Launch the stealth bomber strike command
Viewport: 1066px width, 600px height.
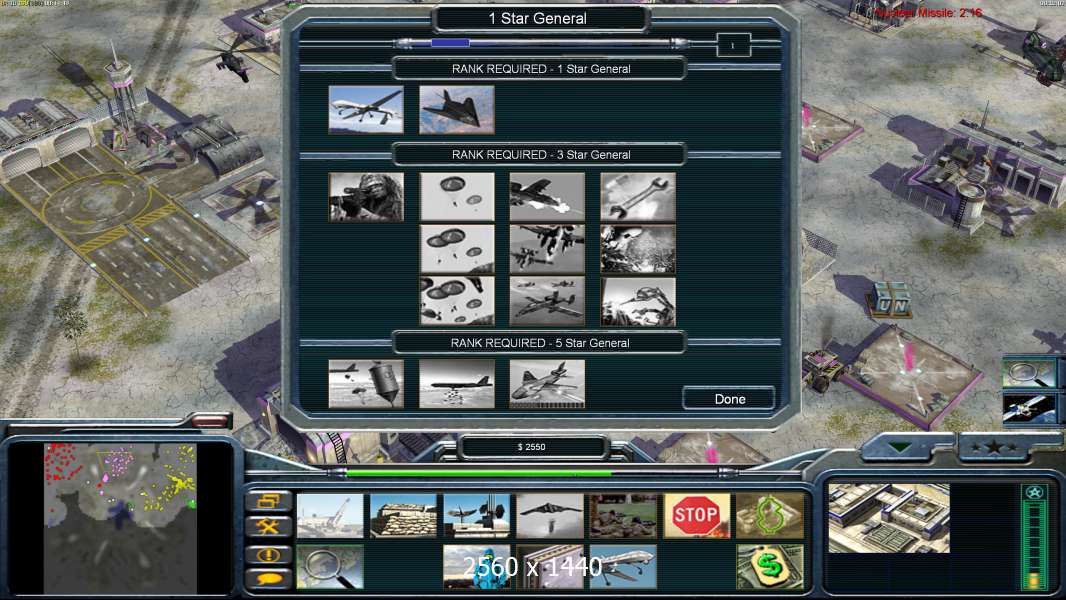tap(550, 516)
